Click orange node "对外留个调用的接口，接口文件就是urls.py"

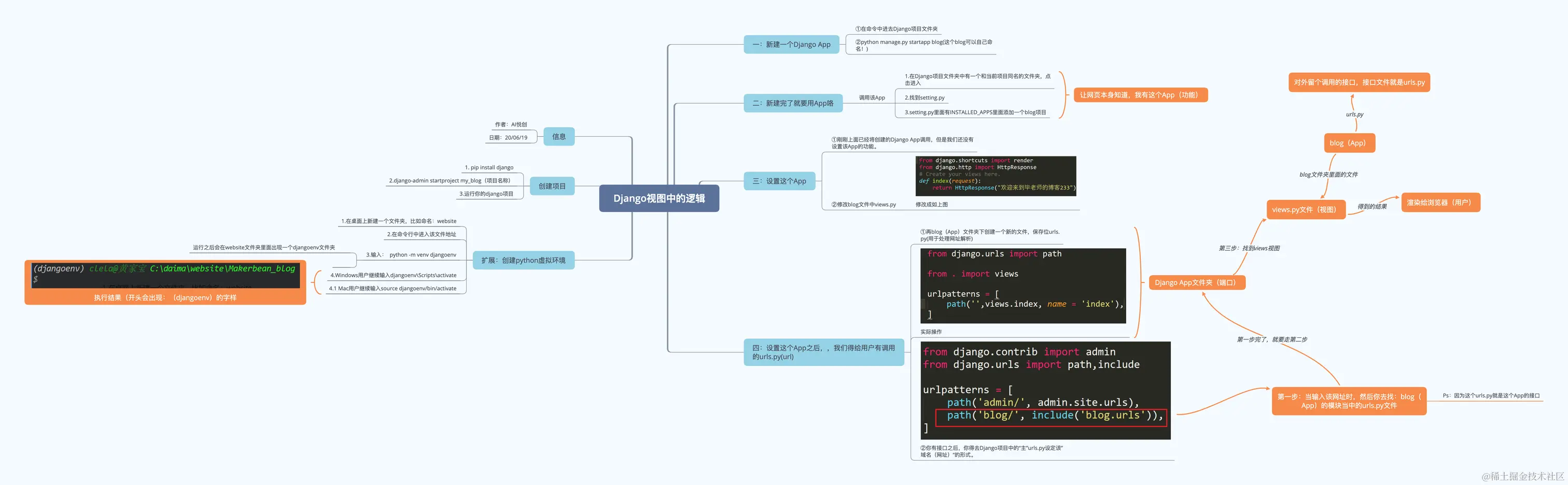click(x=1359, y=82)
